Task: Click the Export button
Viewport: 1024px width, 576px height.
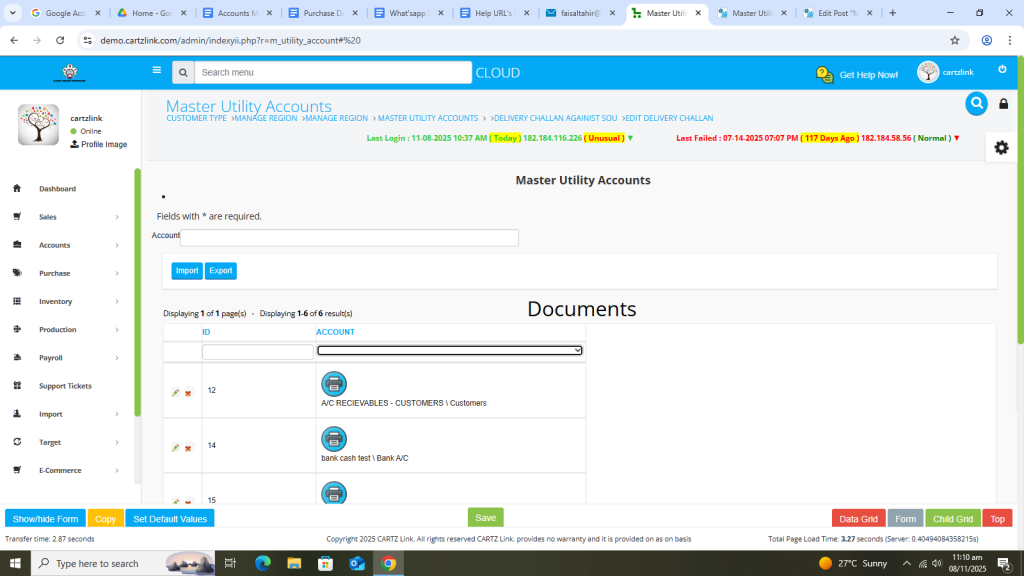Action: point(221,271)
